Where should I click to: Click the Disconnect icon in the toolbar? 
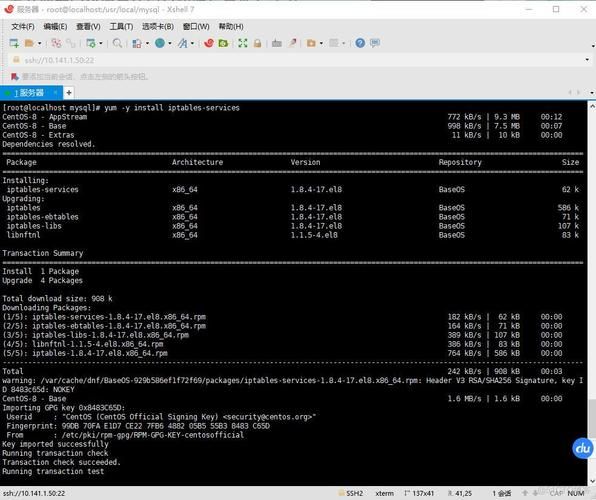56,43
